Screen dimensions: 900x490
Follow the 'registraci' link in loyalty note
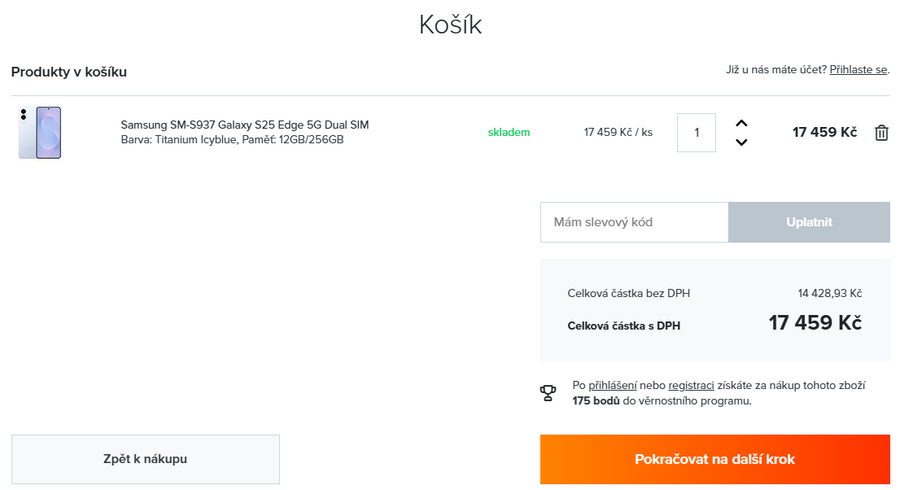pos(691,385)
